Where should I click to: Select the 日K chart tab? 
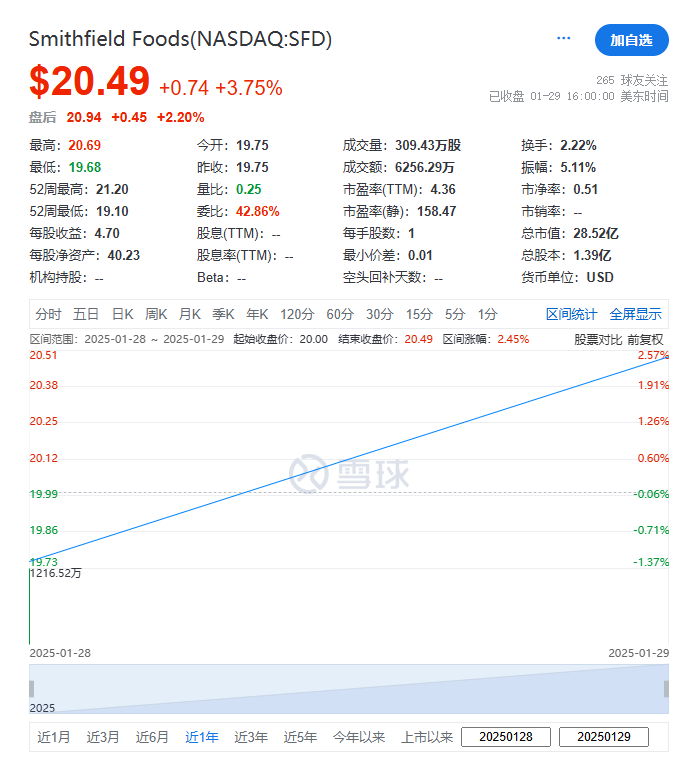click(123, 315)
